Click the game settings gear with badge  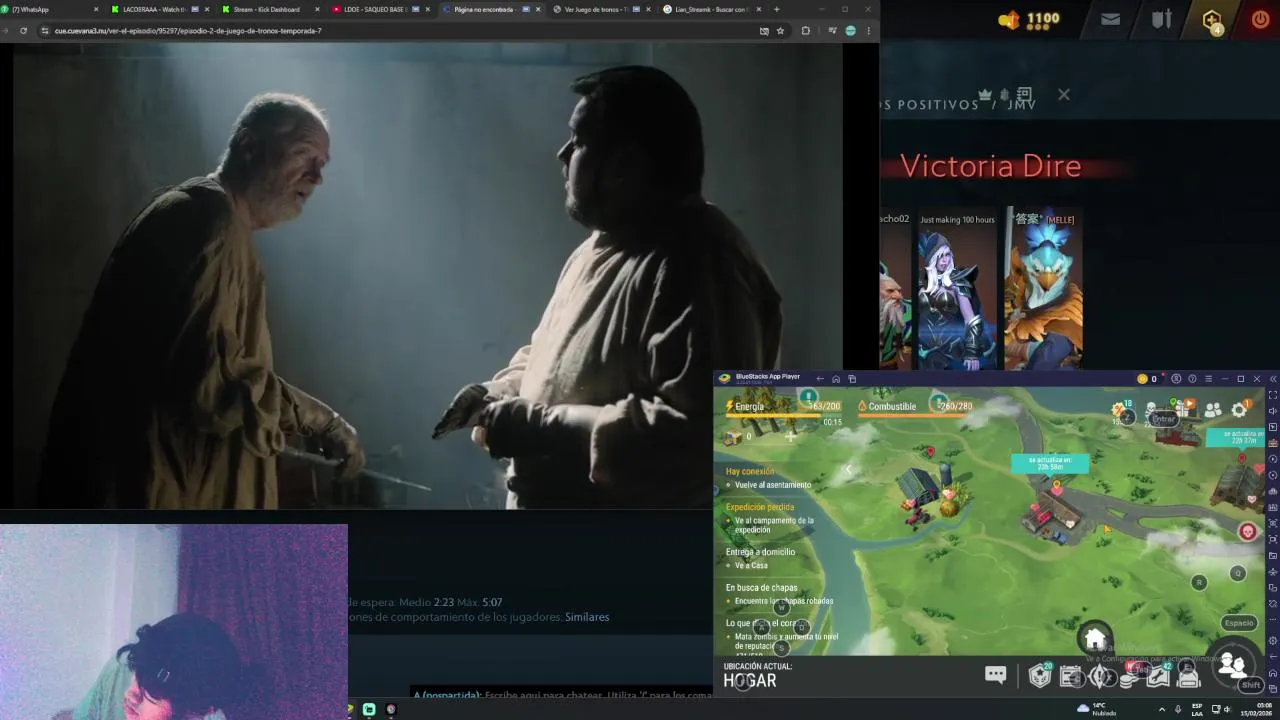click(1240, 408)
